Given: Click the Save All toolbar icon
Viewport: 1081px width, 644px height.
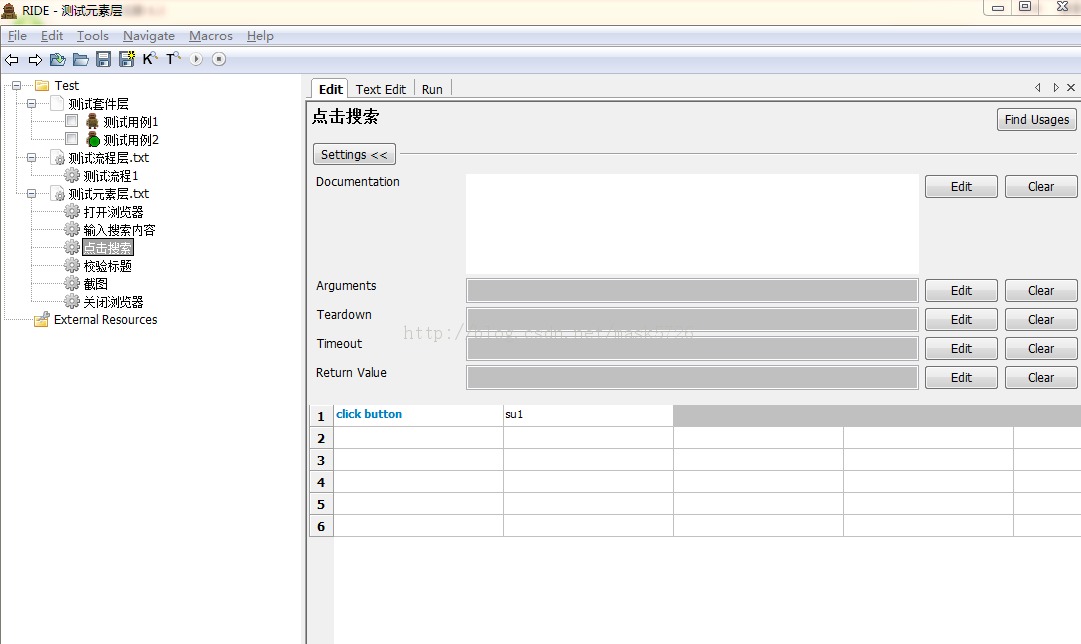Looking at the screenshot, I should pos(127,59).
